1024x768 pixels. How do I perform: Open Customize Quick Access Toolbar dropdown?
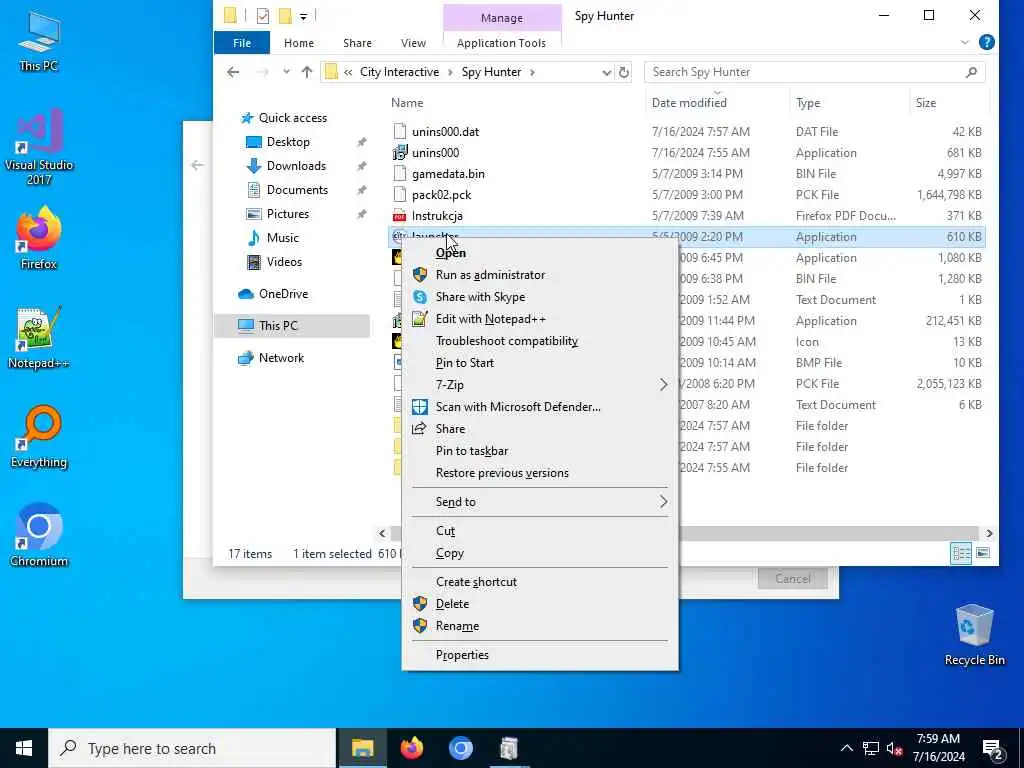click(304, 16)
